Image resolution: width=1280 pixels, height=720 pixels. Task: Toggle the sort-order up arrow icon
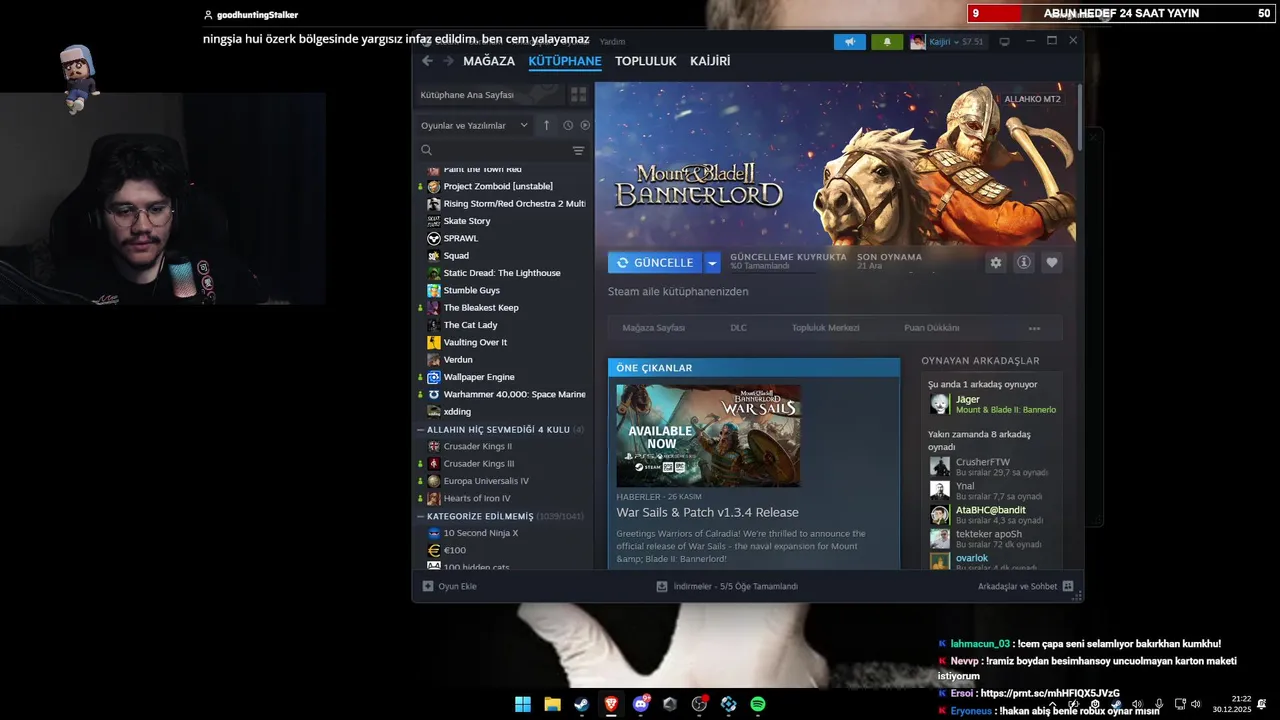(546, 125)
